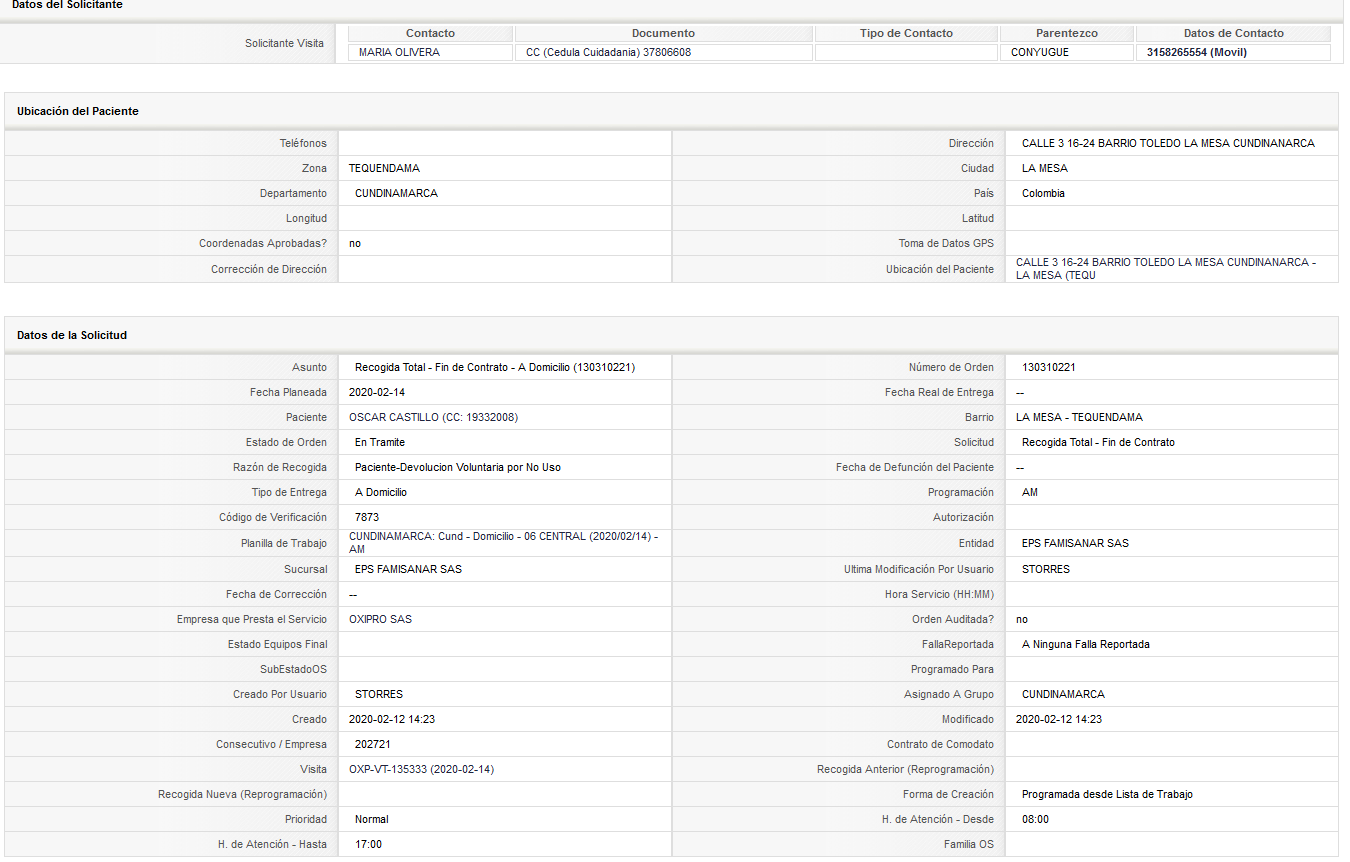The width and height of the screenshot is (1350, 862).
Task: Click the Tipo de Contacto column header
Action: 906,33
